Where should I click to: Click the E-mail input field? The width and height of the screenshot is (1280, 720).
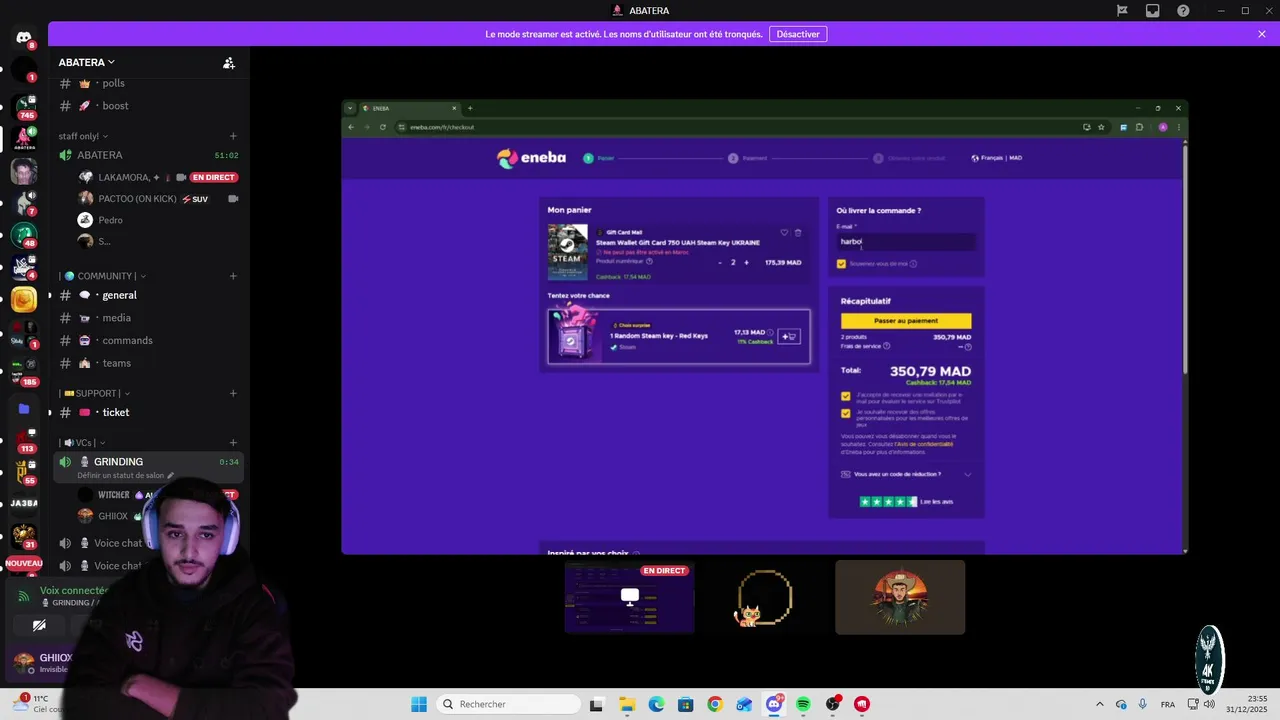coord(906,242)
